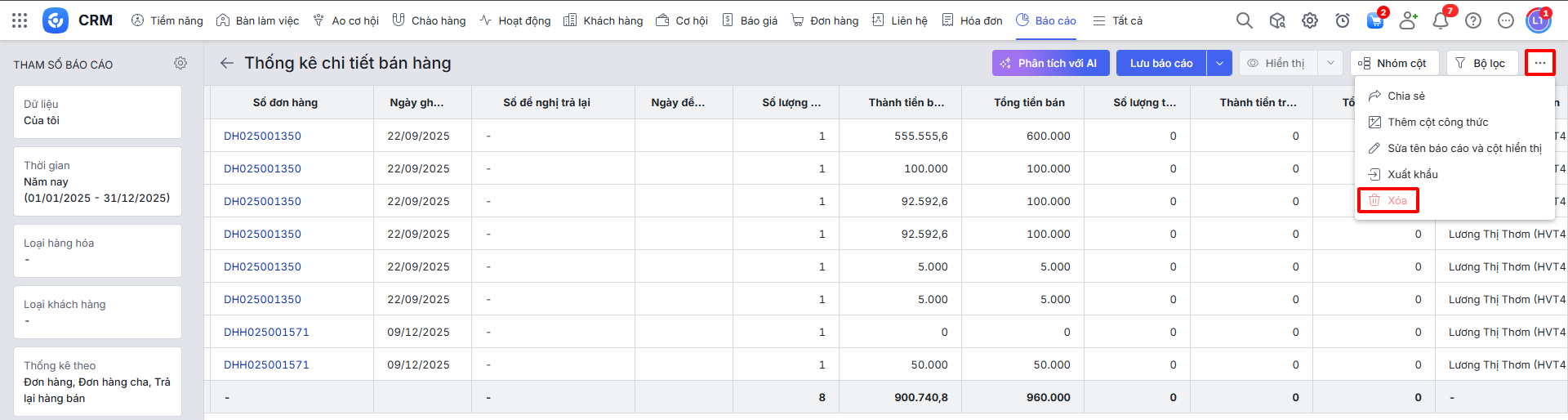Viewport: 1568px width, 420px height.
Task: Click the add user icon
Action: pyautogui.click(x=1408, y=20)
